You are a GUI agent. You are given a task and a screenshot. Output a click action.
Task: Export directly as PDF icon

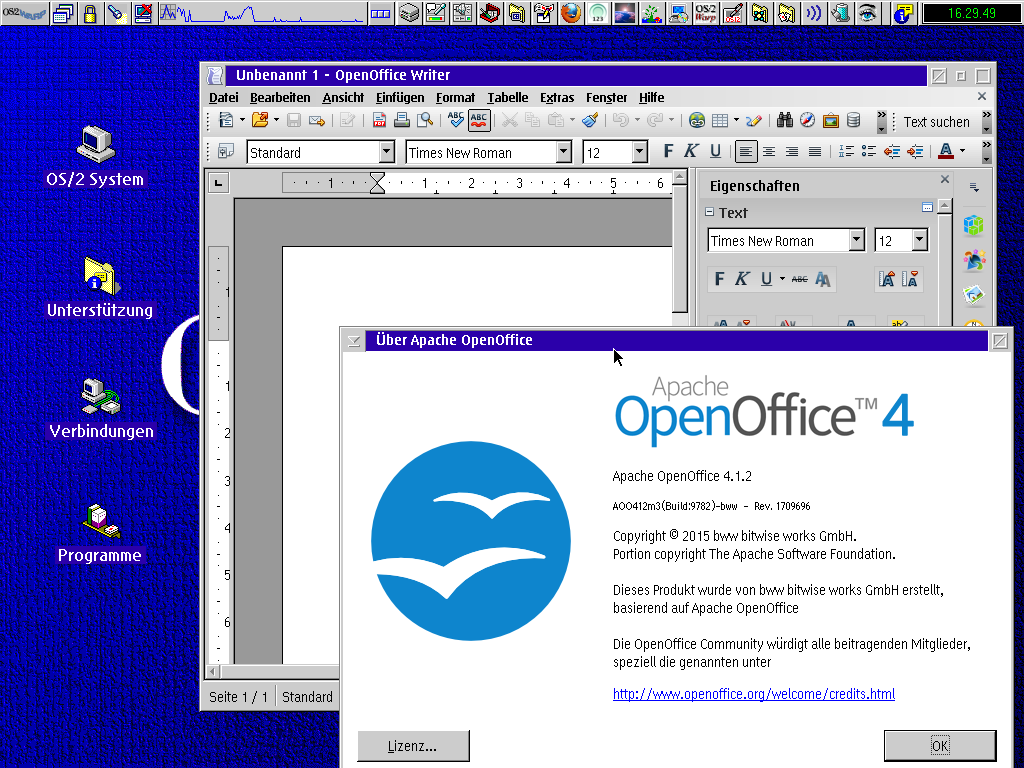379,120
